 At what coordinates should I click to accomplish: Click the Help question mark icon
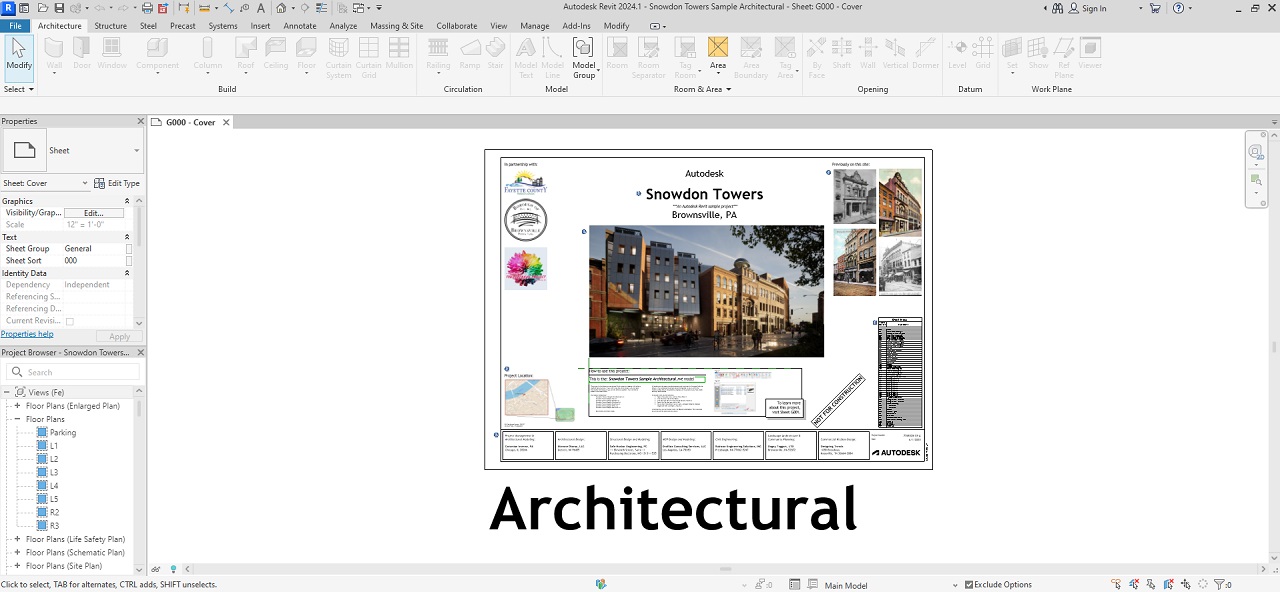click(x=1178, y=8)
